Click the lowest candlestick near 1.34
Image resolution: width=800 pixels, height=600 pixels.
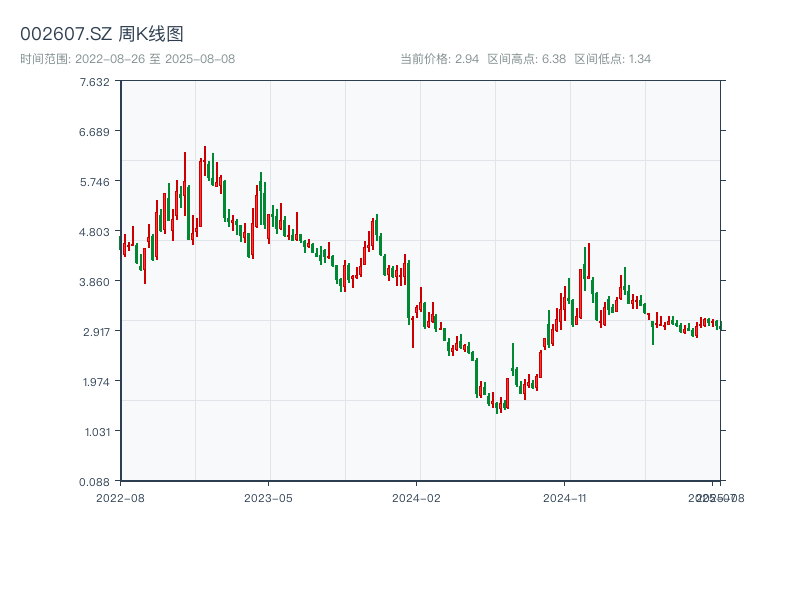tap(497, 409)
